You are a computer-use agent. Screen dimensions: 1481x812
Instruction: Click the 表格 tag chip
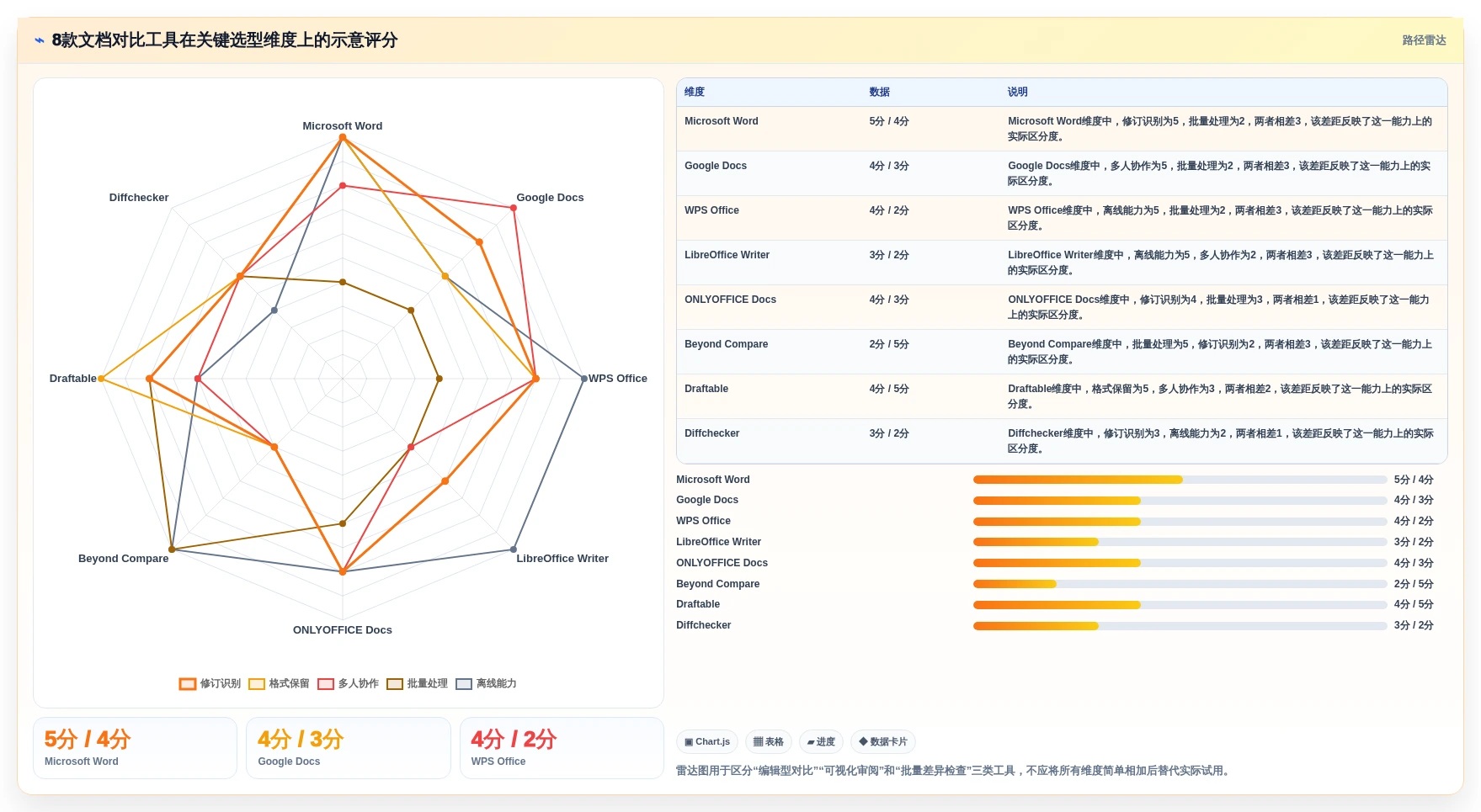(x=769, y=741)
